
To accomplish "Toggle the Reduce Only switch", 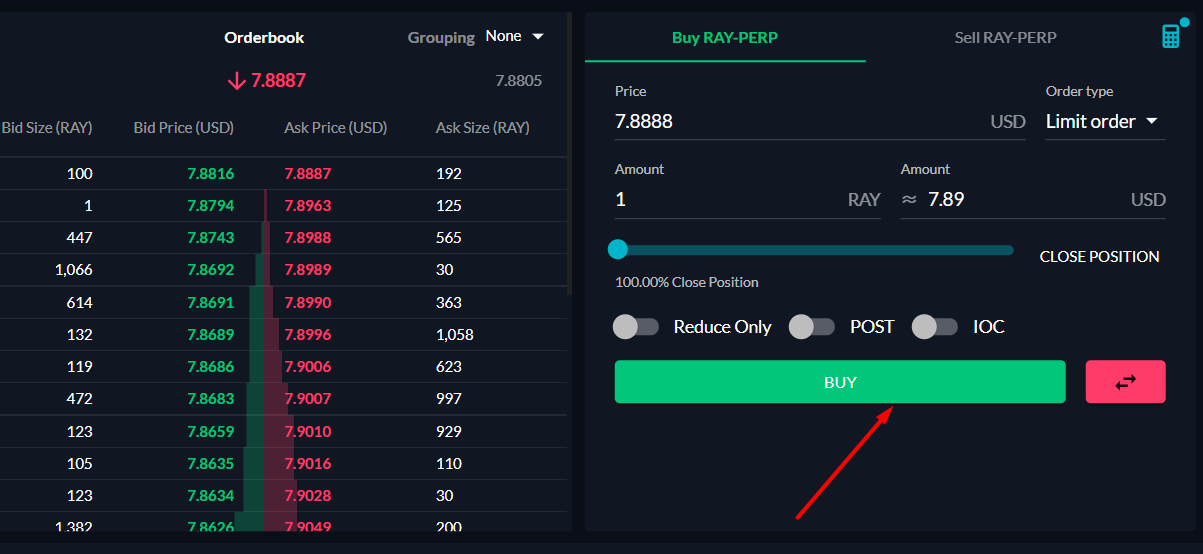I will (x=636, y=326).
